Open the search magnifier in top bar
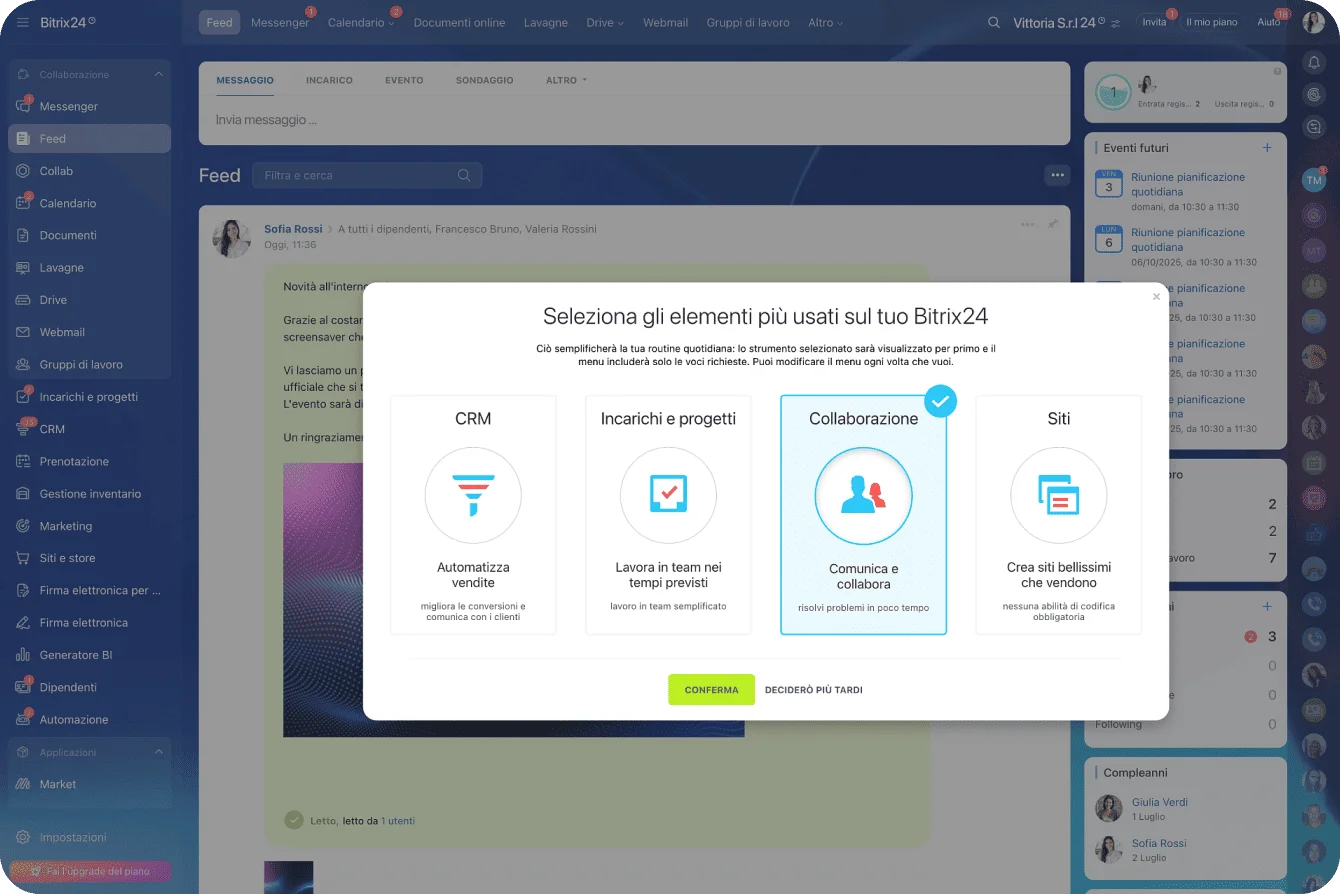1340x894 pixels. (993, 22)
